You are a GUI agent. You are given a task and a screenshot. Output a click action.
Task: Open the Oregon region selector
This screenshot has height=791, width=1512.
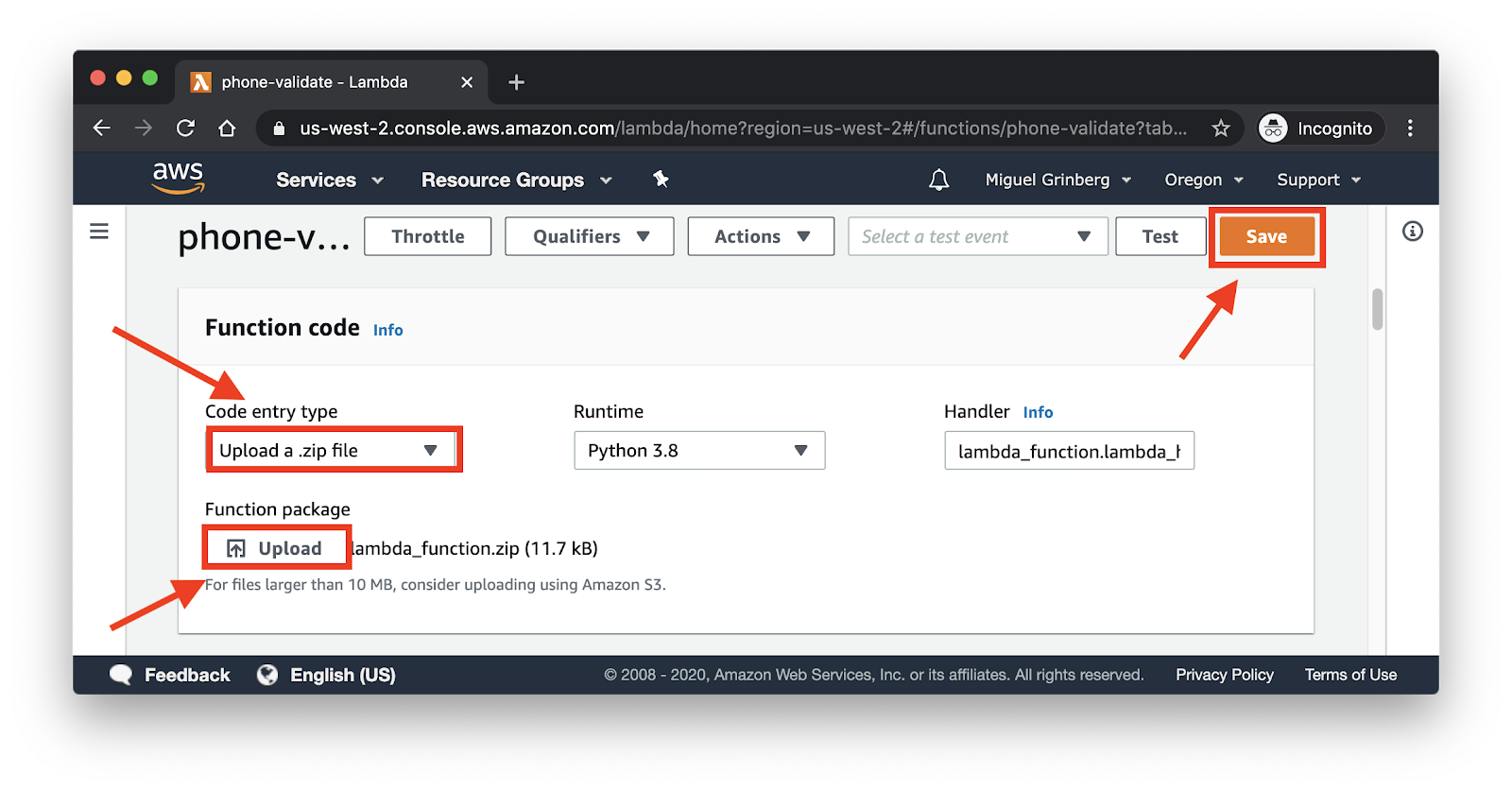tap(1204, 180)
